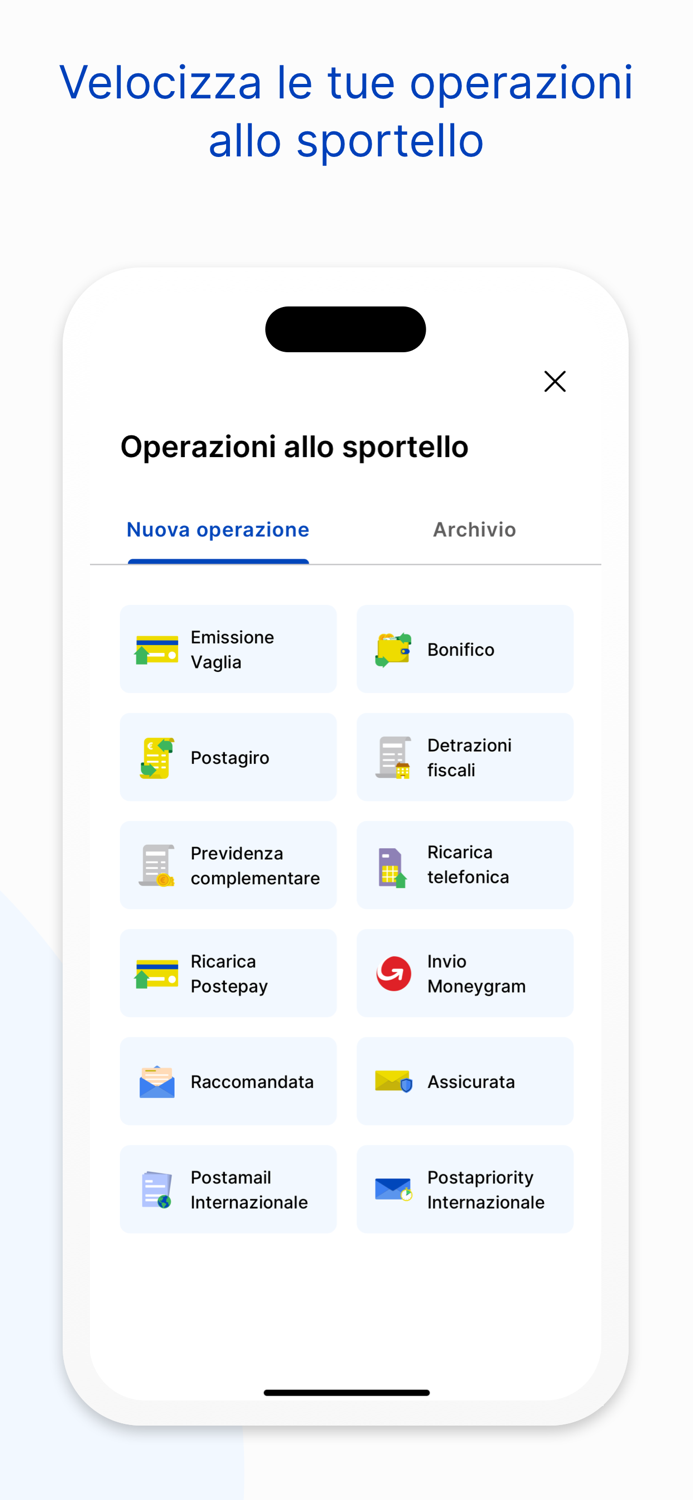Tap the home indicator bar
The width and height of the screenshot is (693, 1500).
(346, 1392)
